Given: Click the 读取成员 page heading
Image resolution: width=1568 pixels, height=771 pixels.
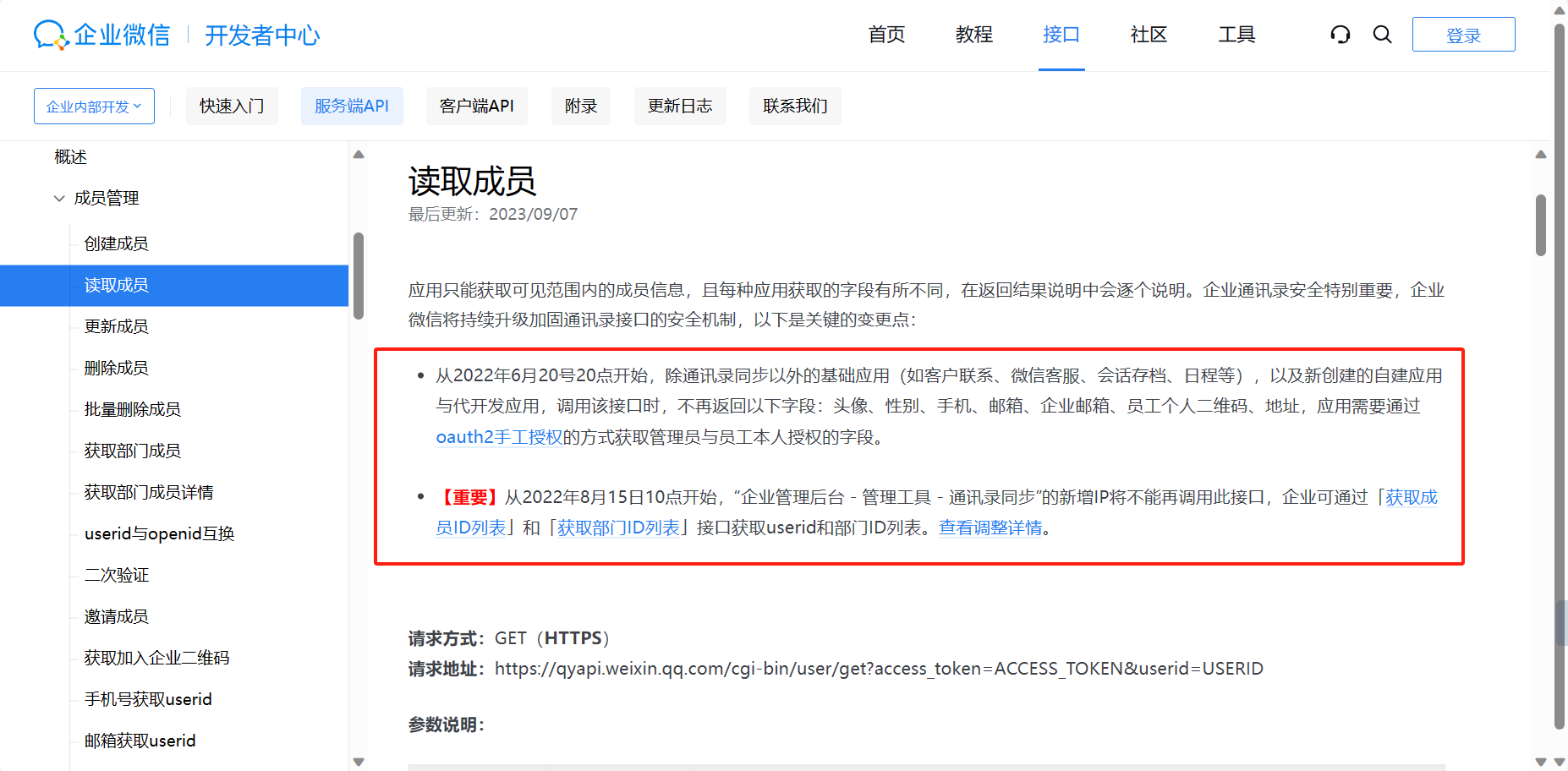Looking at the screenshot, I should (x=472, y=182).
